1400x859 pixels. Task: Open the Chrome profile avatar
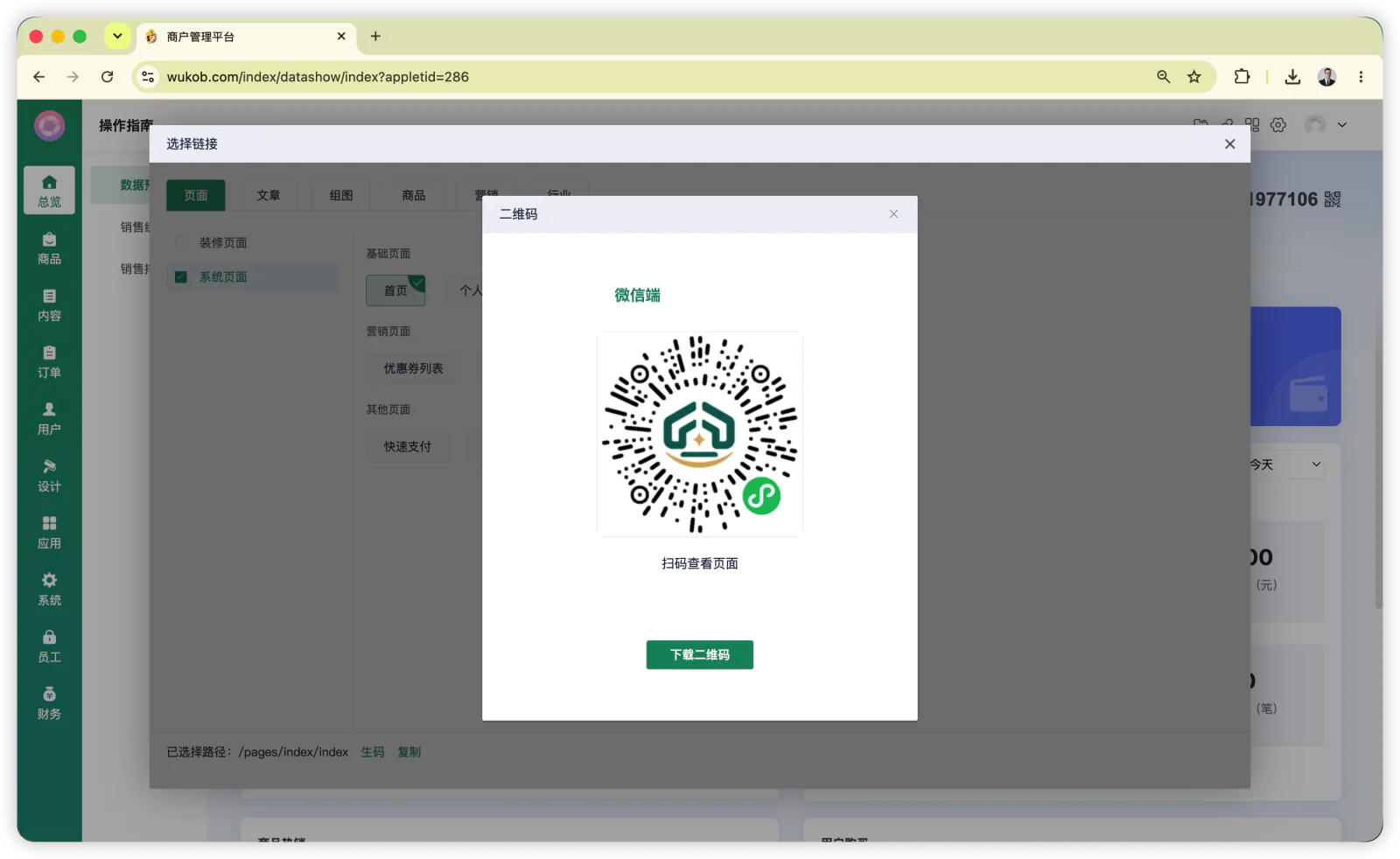[1326, 77]
